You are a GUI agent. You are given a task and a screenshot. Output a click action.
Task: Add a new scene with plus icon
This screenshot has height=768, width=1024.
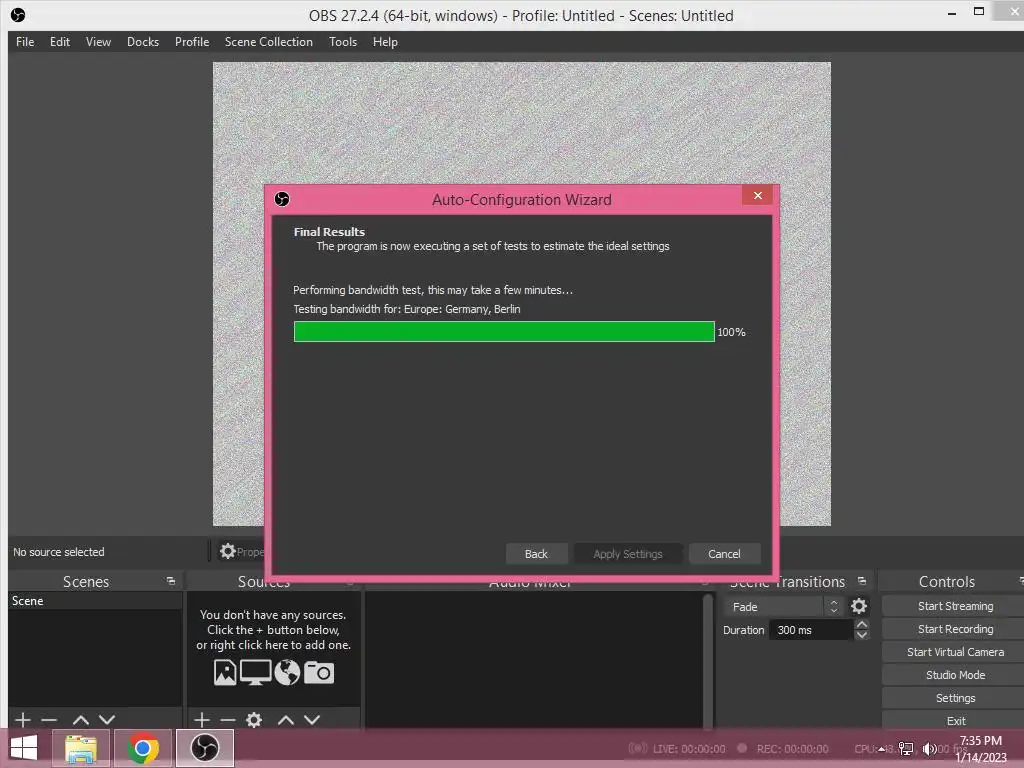tap(23, 720)
